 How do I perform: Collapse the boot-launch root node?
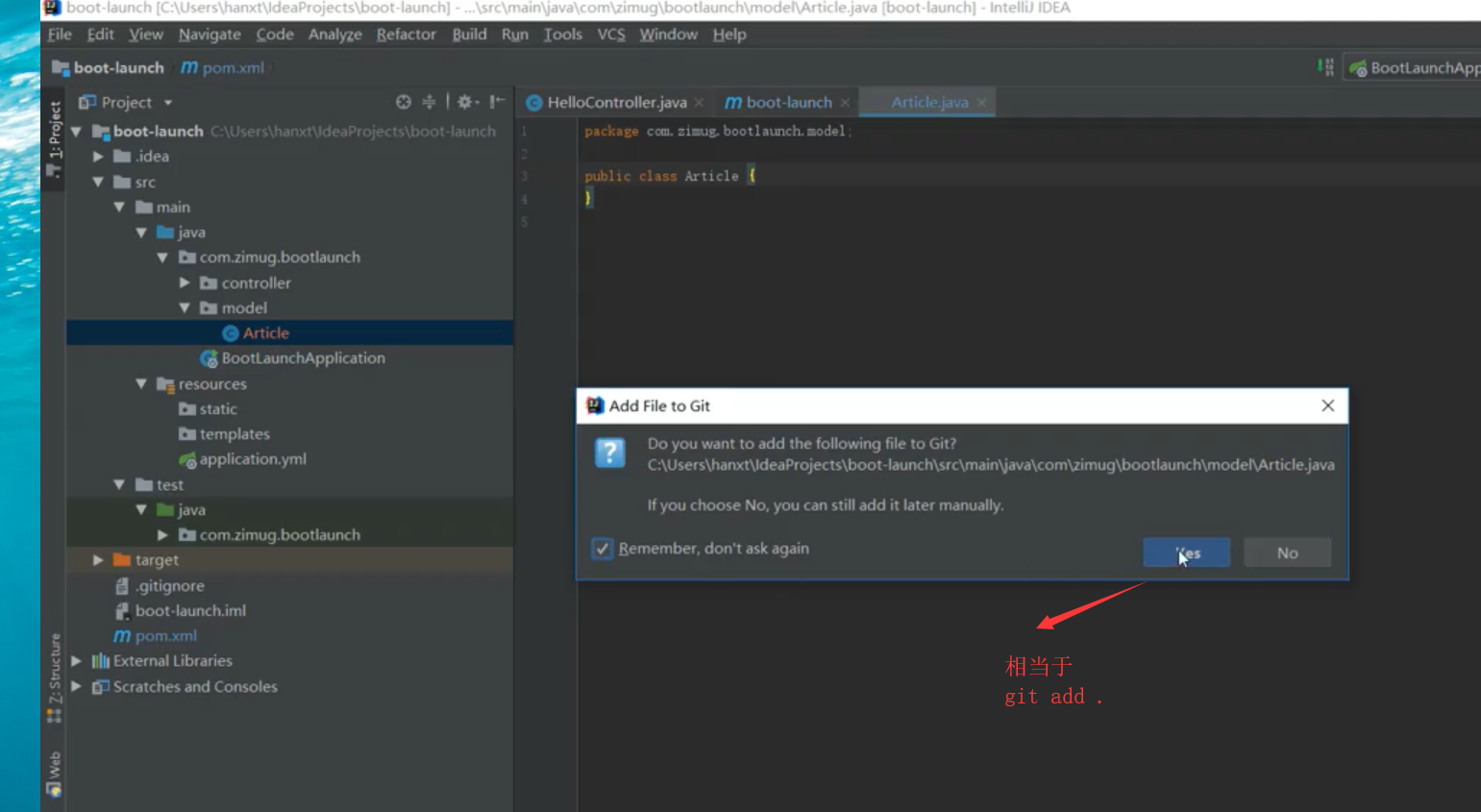[76, 132]
